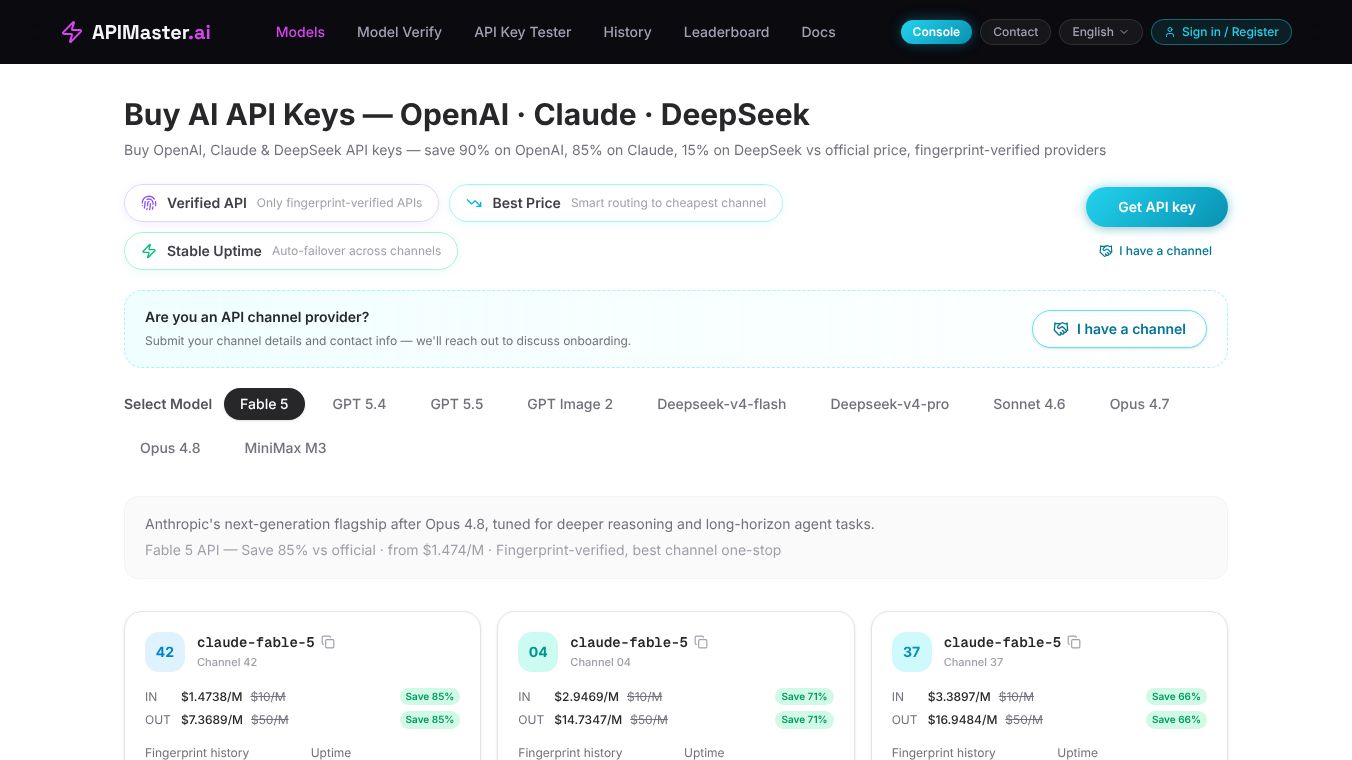This screenshot has height=760, width=1352.
Task: Open the Docs nav item
Action: pyautogui.click(x=818, y=32)
